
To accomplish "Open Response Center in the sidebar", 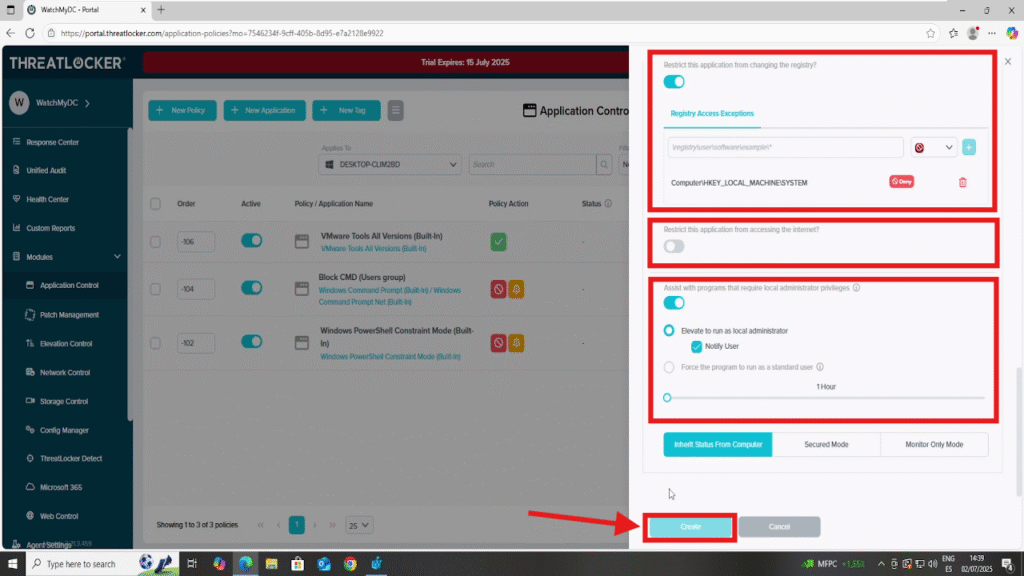I will [x=52, y=142].
